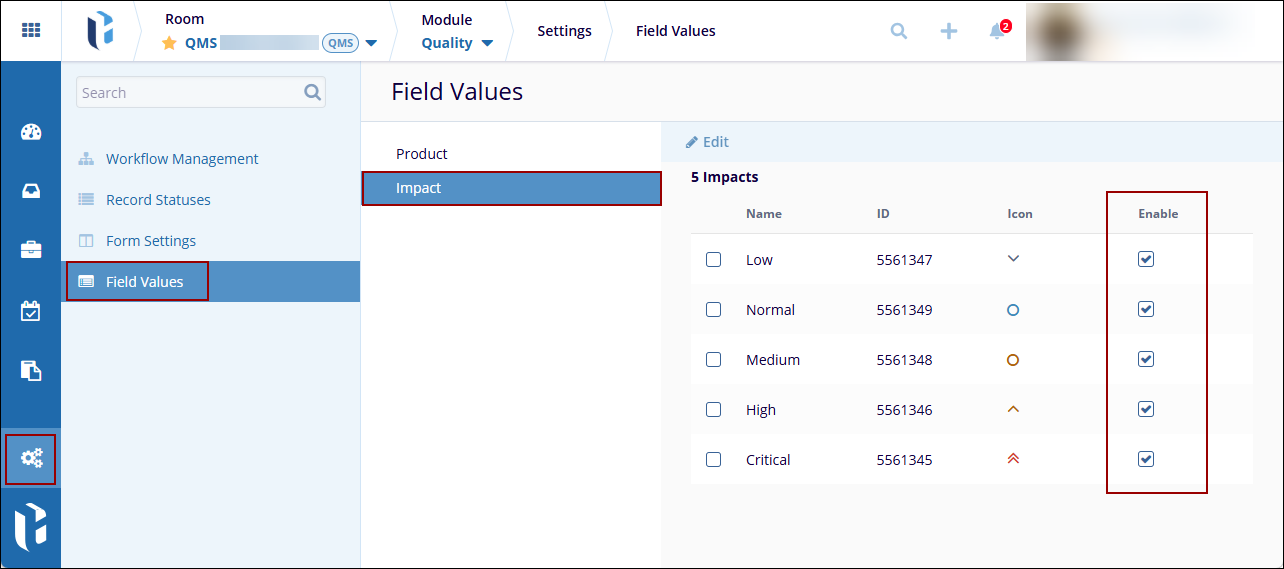This screenshot has height=569, width=1284.
Task: Click the sidebar Search input field
Action: coord(190,93)
